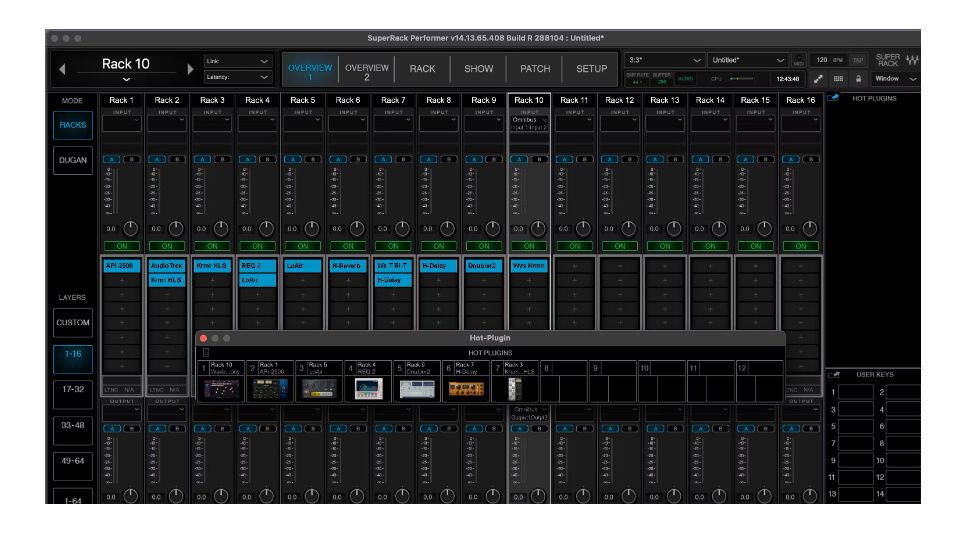The width and height of the screenshot is (967, 533).
Task: Click the Hot Plugins panel detach icon
Action: [833, 98]
